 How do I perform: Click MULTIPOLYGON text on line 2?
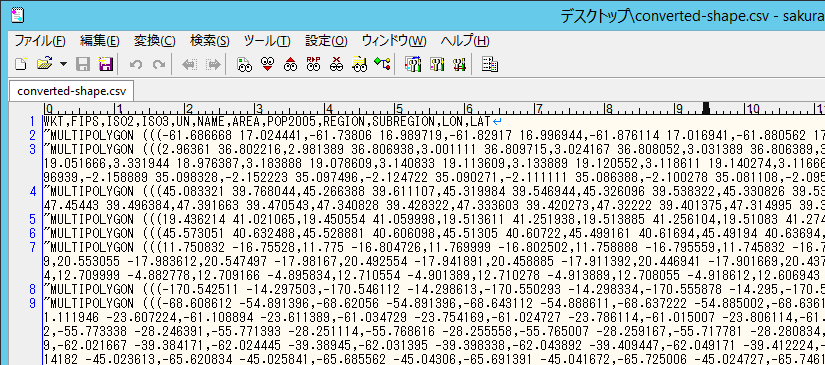(x=92, y=135)
